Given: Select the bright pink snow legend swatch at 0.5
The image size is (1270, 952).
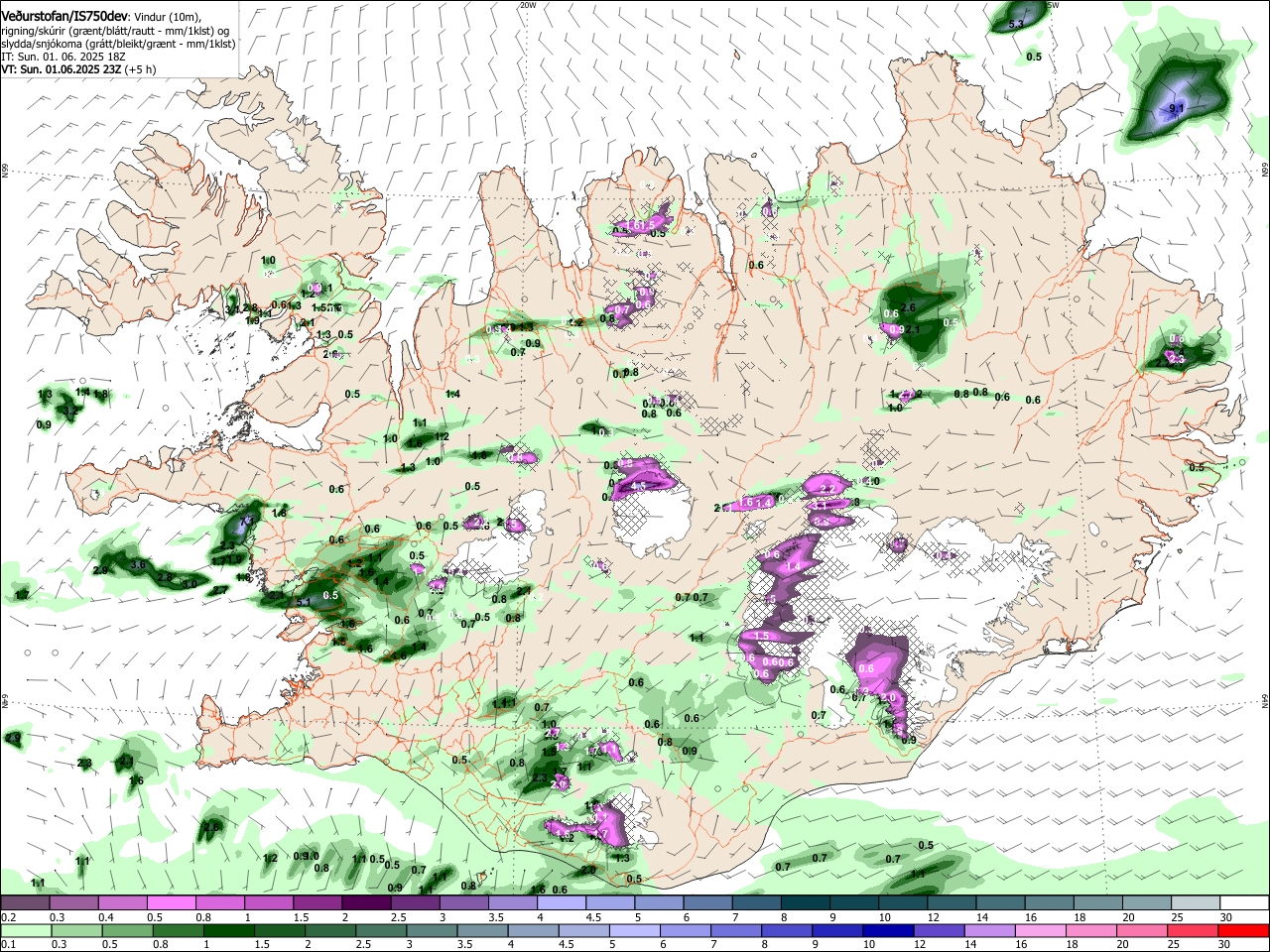Looking at the screenshot, I should 171,903.
